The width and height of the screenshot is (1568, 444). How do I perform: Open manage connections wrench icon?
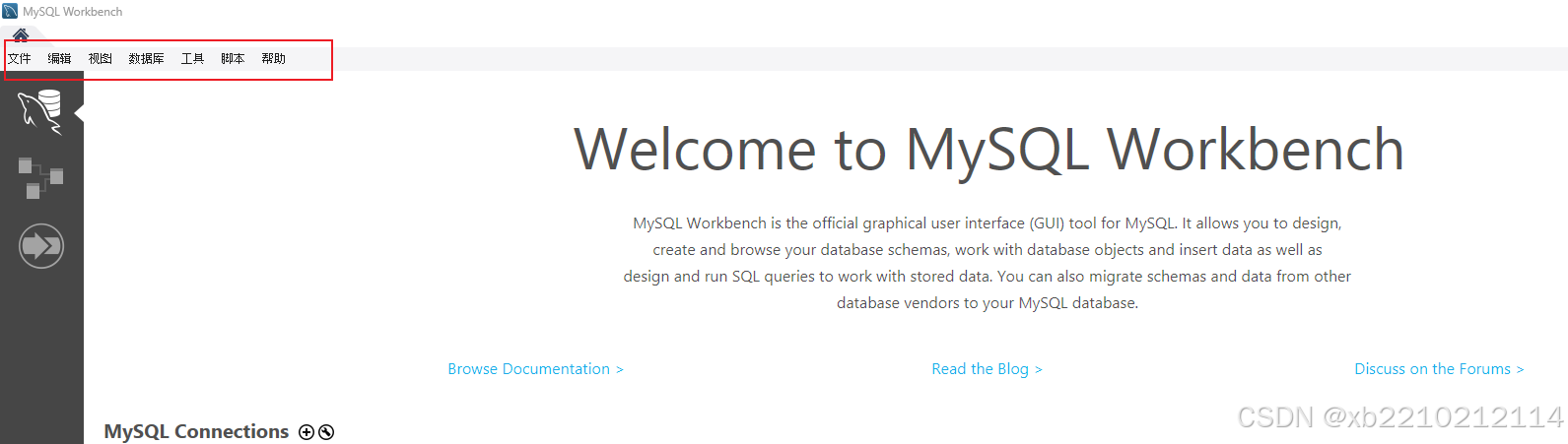[326, 432]
